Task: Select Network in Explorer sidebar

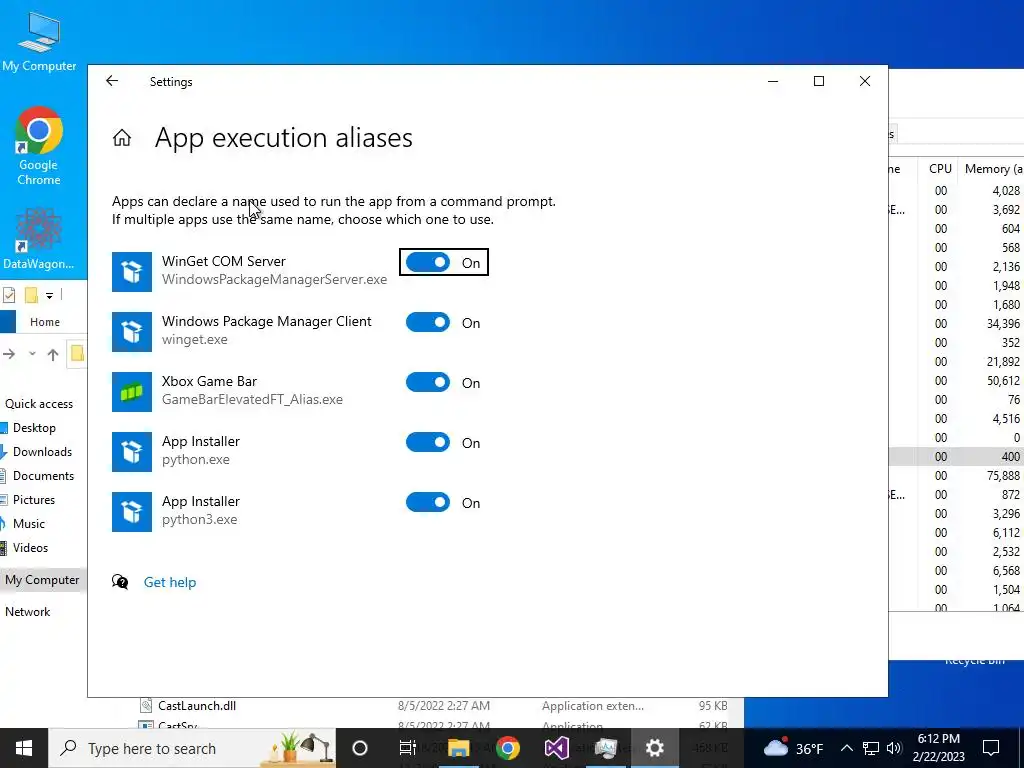Action: tap(27, 612)
